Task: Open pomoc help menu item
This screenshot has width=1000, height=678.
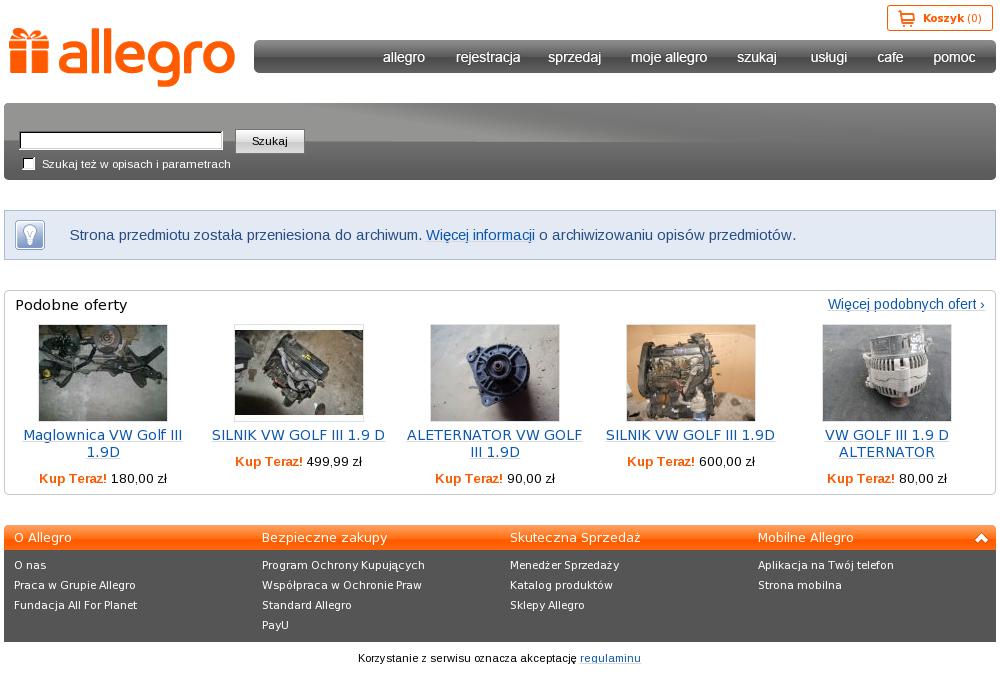Action: [x=954, y=57]
